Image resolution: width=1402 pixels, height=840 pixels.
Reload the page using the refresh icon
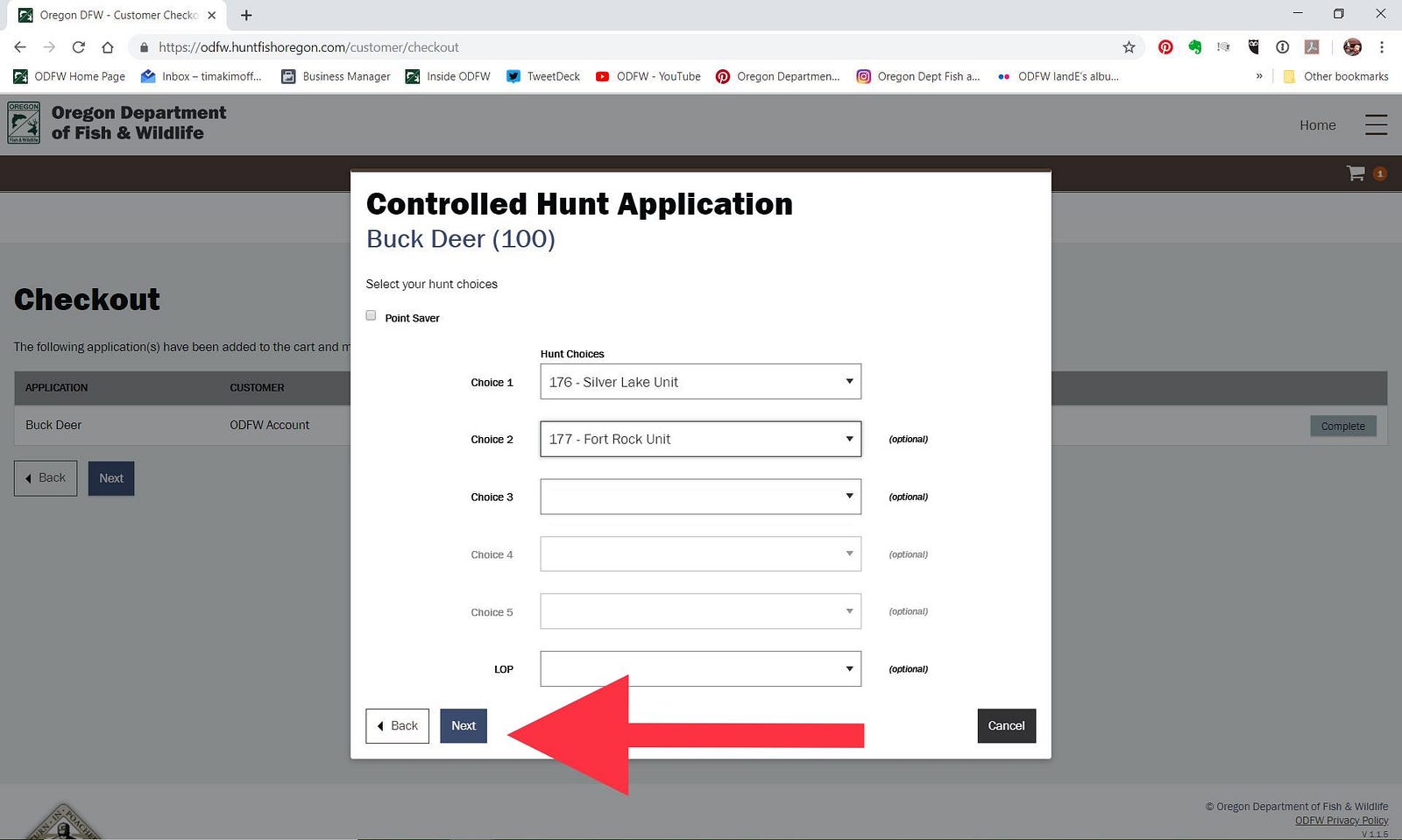(x=78, y=47)
